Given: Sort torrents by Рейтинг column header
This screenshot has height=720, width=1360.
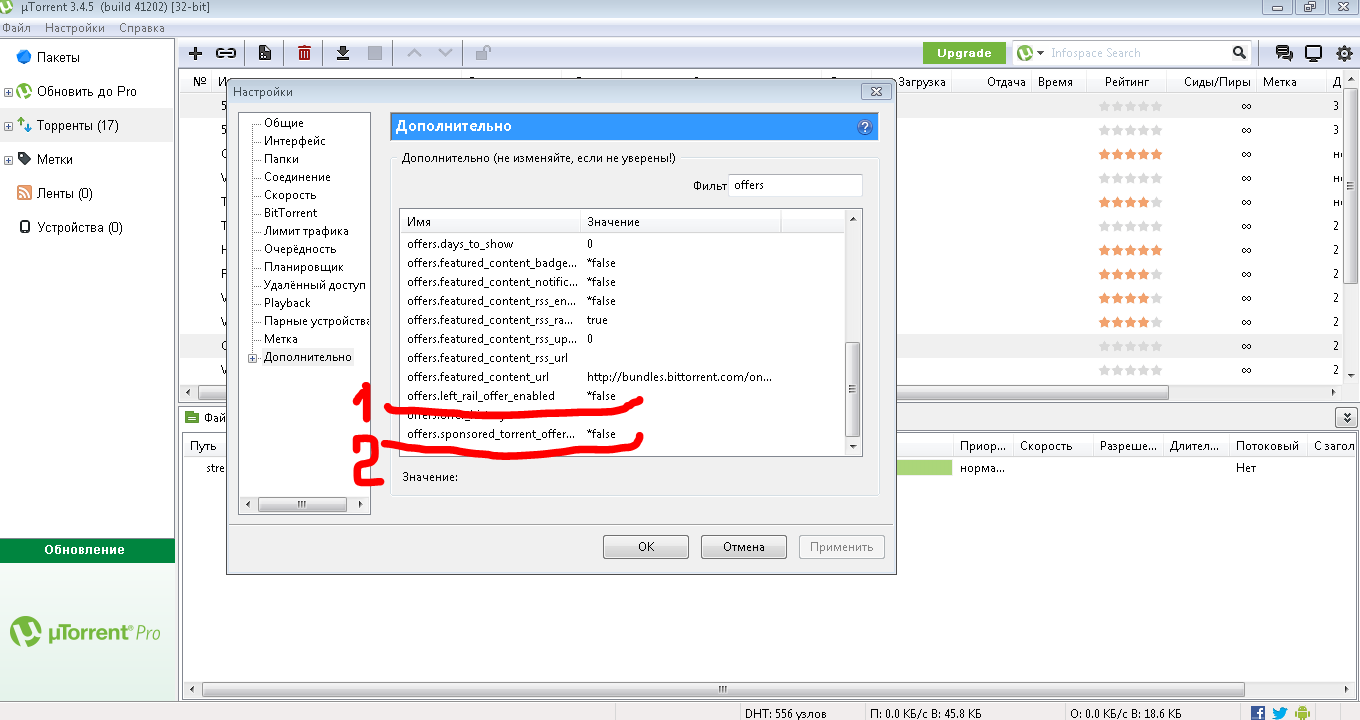Looking at the screenshot, I should pyautogui.click(x=1127, y=82).
